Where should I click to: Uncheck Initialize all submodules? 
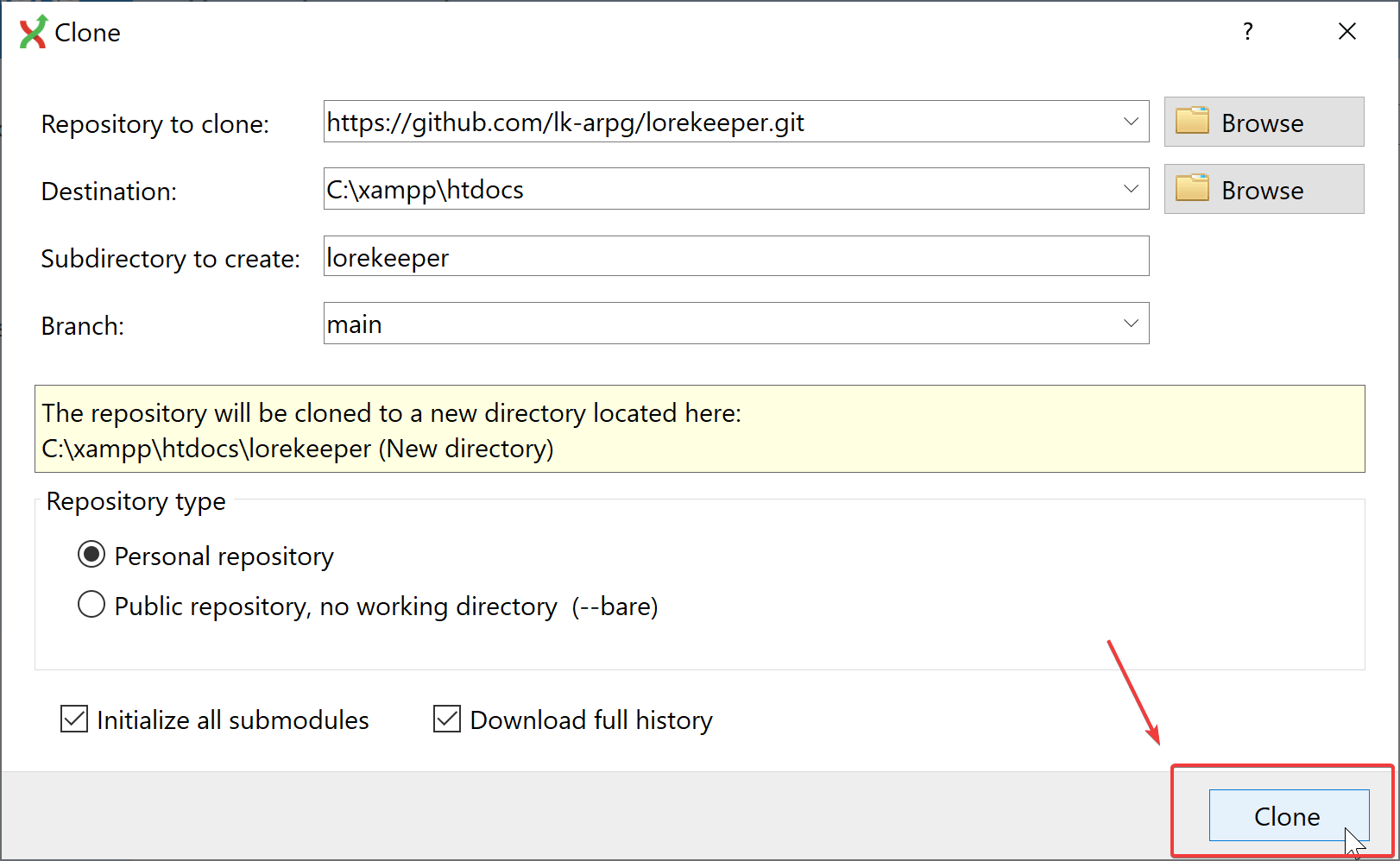pyautogui.click(x=74, y=719)
